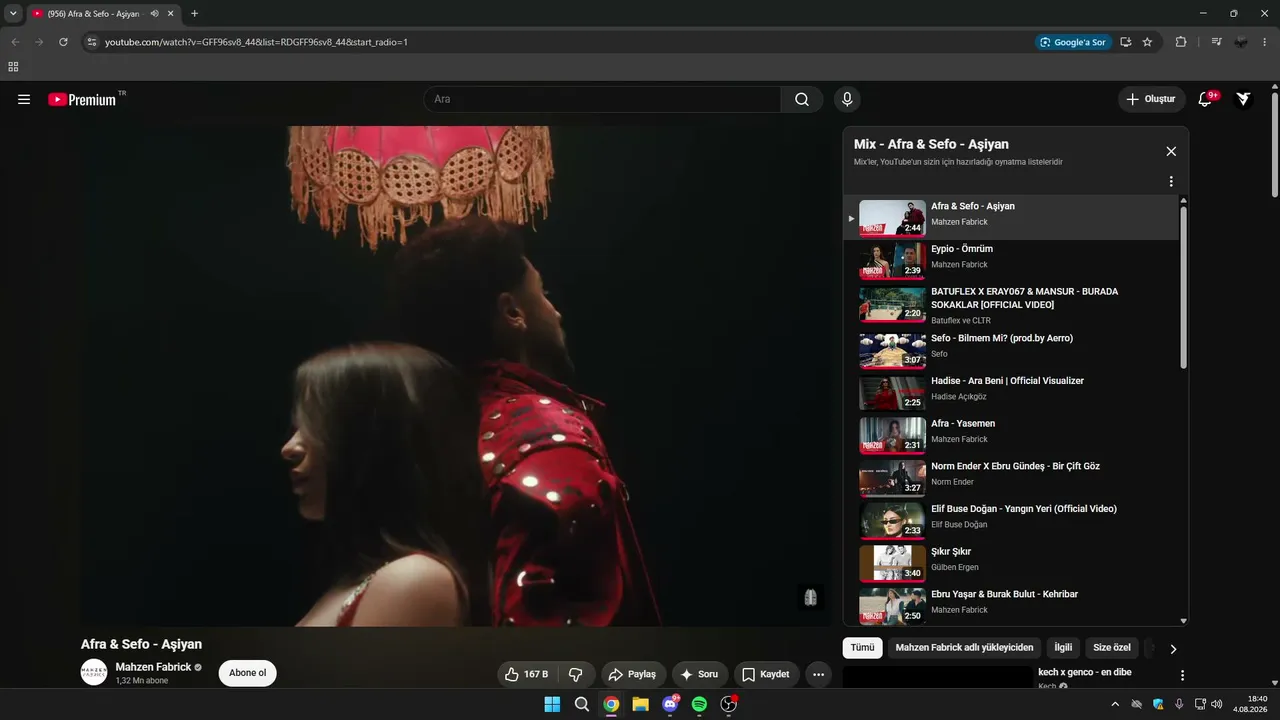Go to YouTube Premium home logo
1280x720 pixels.
click(x=82, y=99)
